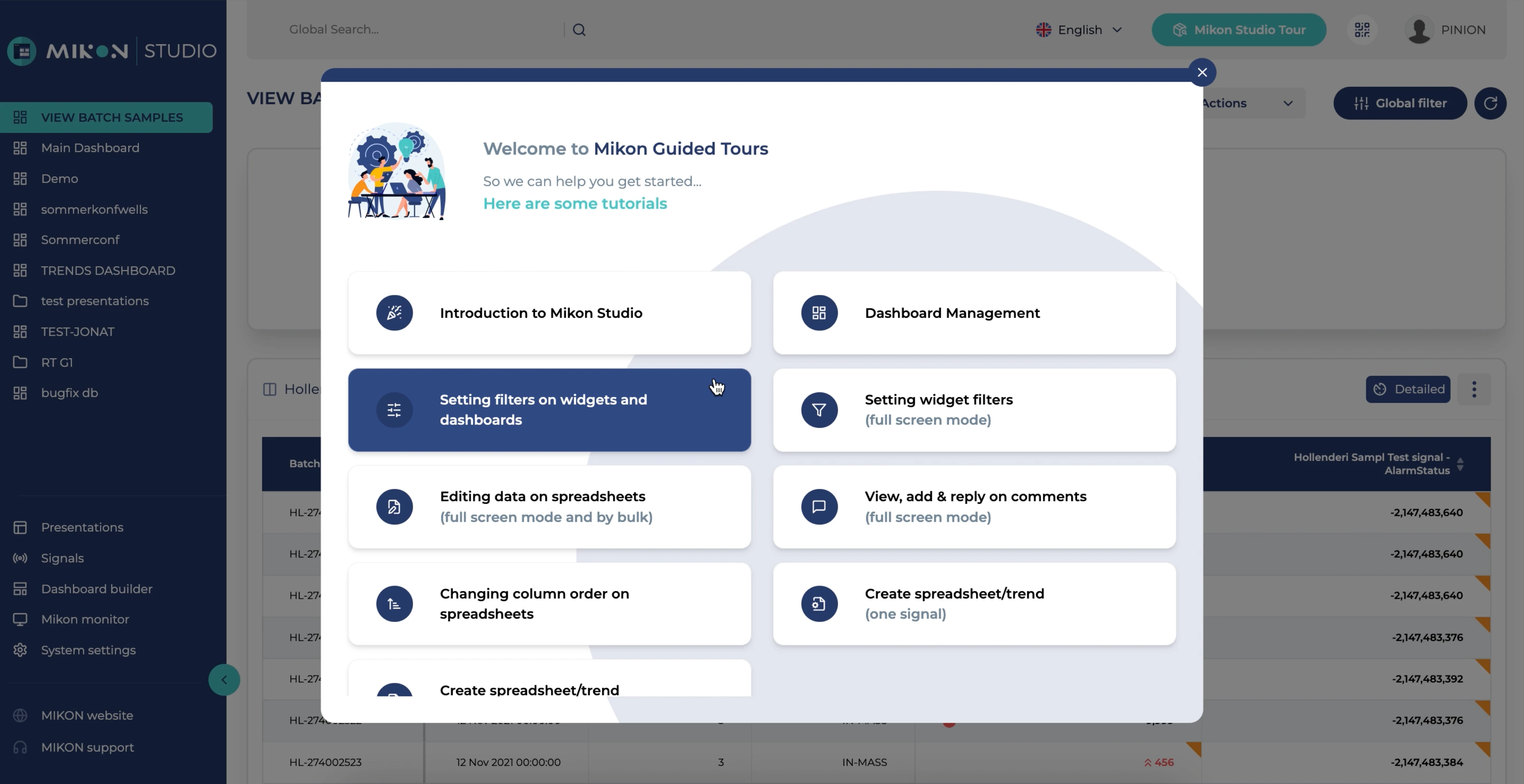Open Setting widget filters full screen tutorial
This screenshot has width=1524, height=784.
974,410
